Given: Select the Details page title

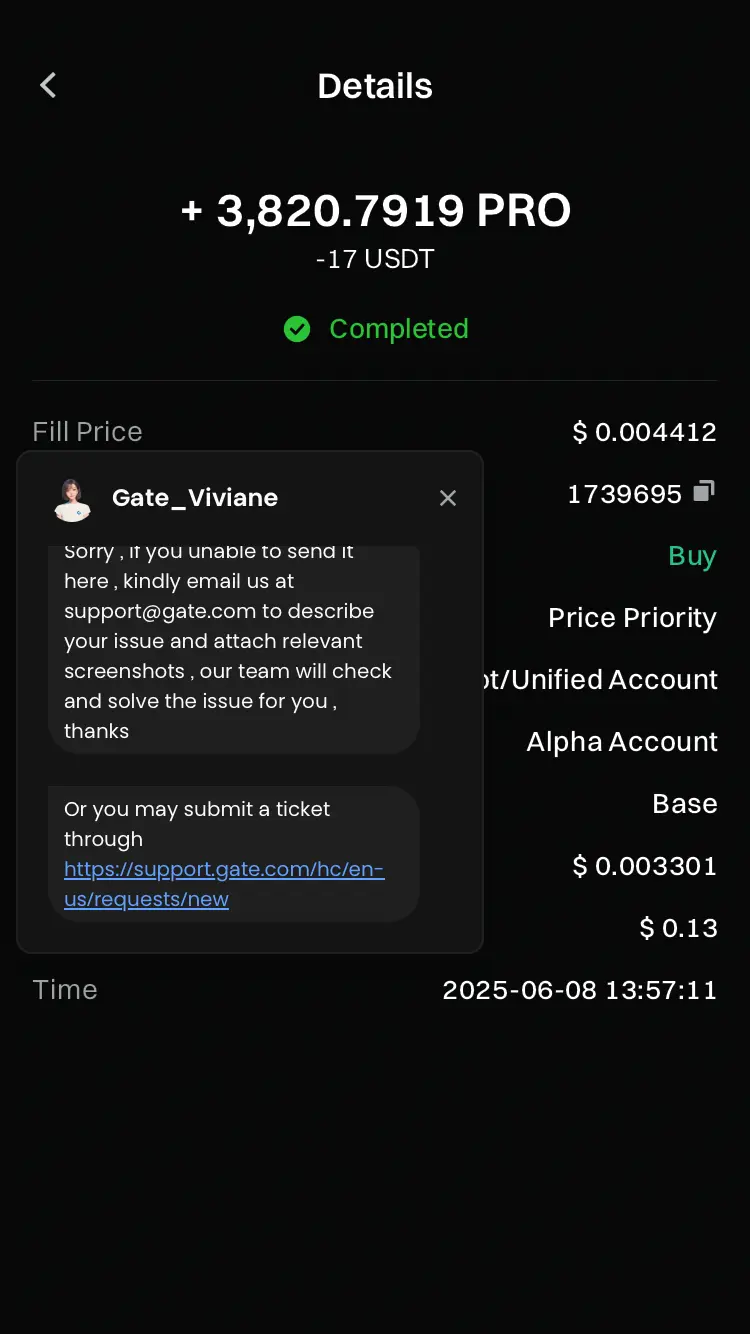Looking at the screenshot, I should 375,87.
